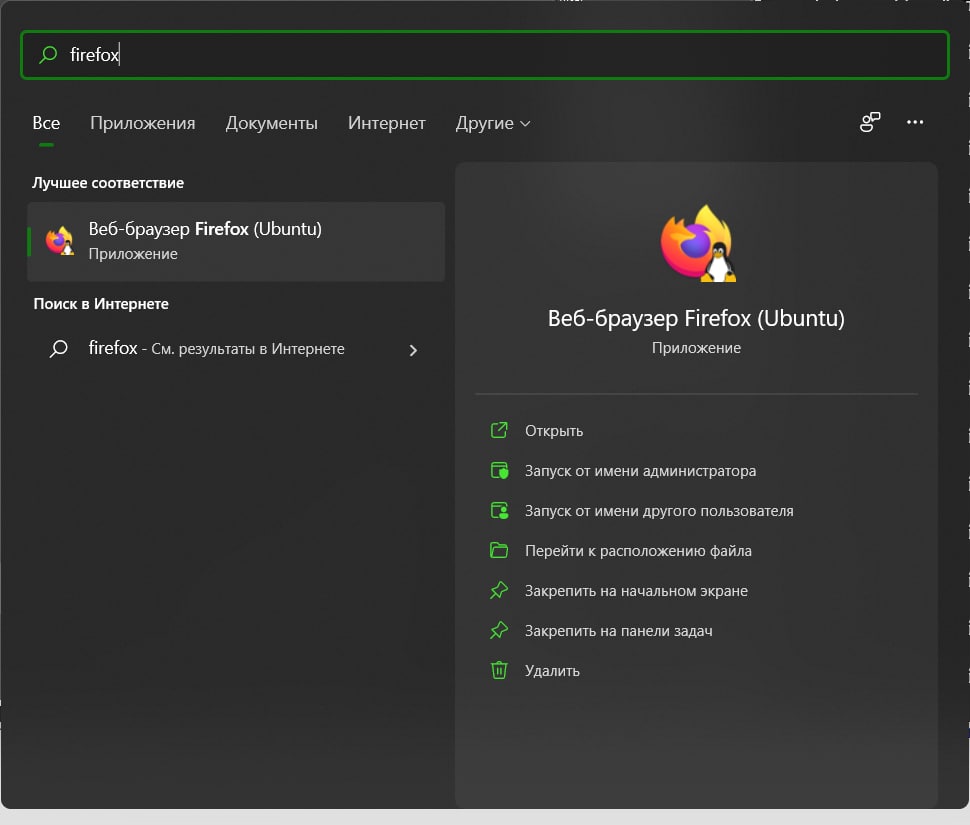970x825 pixels.
Task: Click the Лучшее соответствие heading
Action: pyautogui.click(x=108, y=183)
